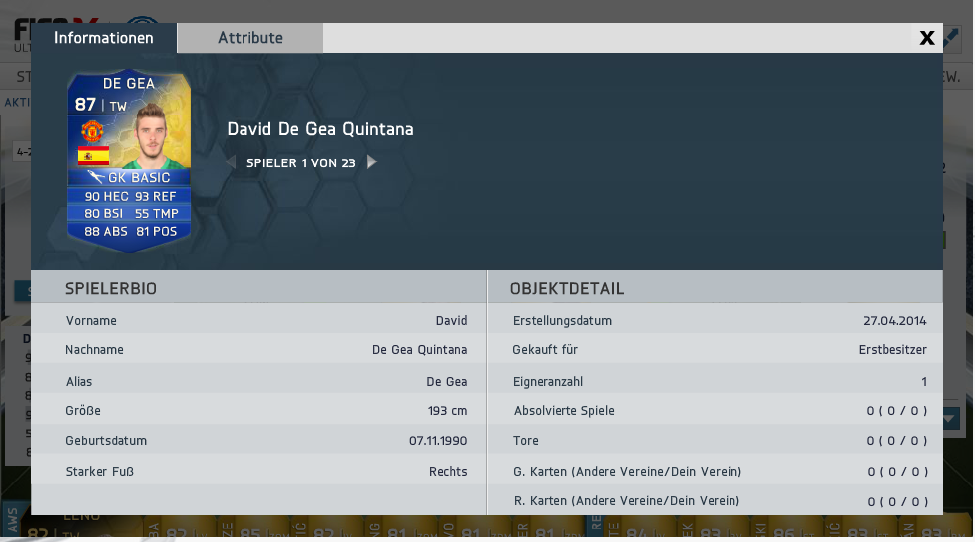
Task: Close the player info dialog with X
Action: click(926, 38)
